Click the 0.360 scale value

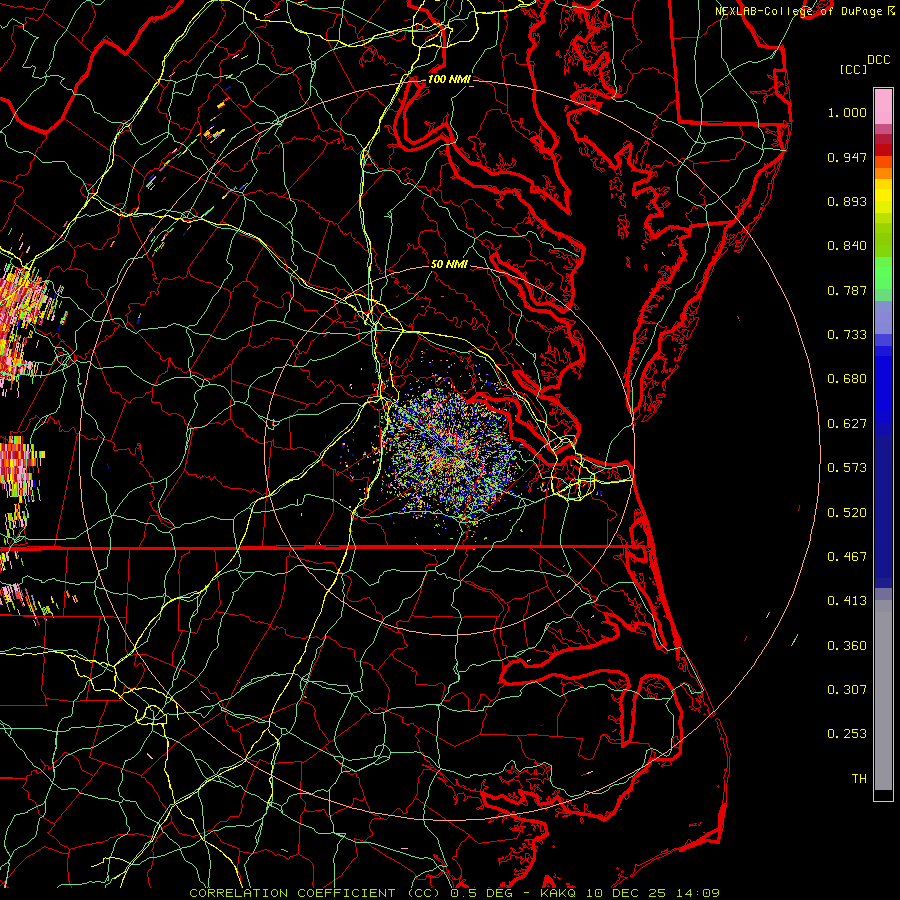[x=847, y=646]
